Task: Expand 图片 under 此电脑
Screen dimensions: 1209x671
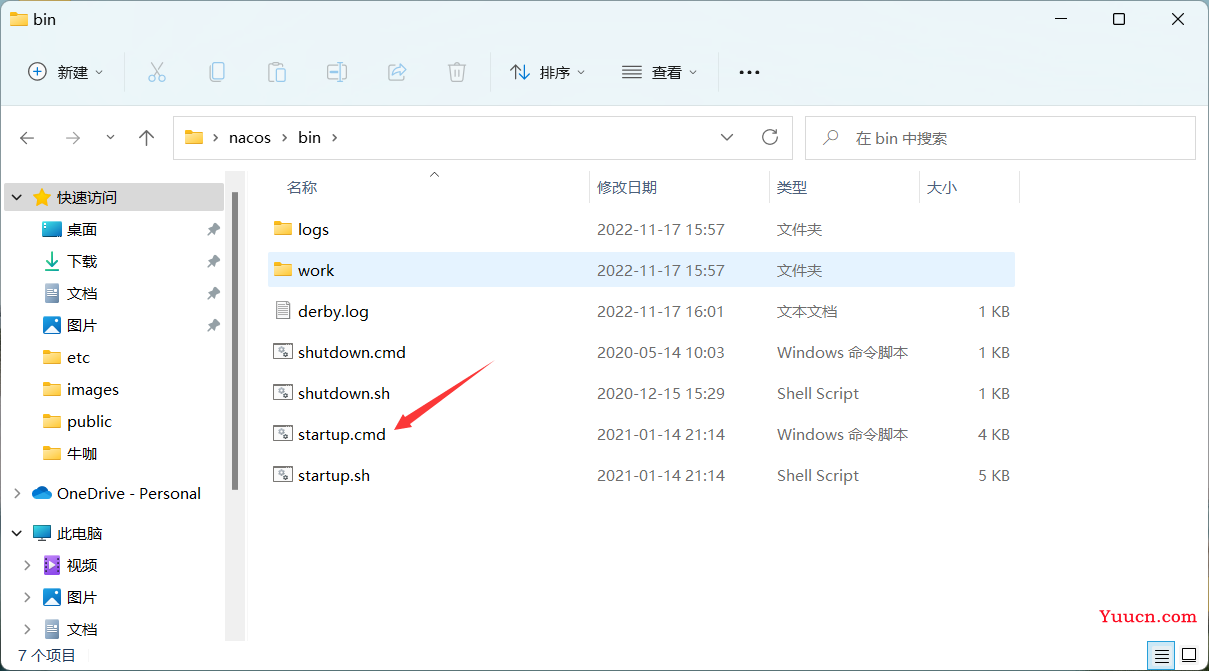Action: [x=27, y=597]
